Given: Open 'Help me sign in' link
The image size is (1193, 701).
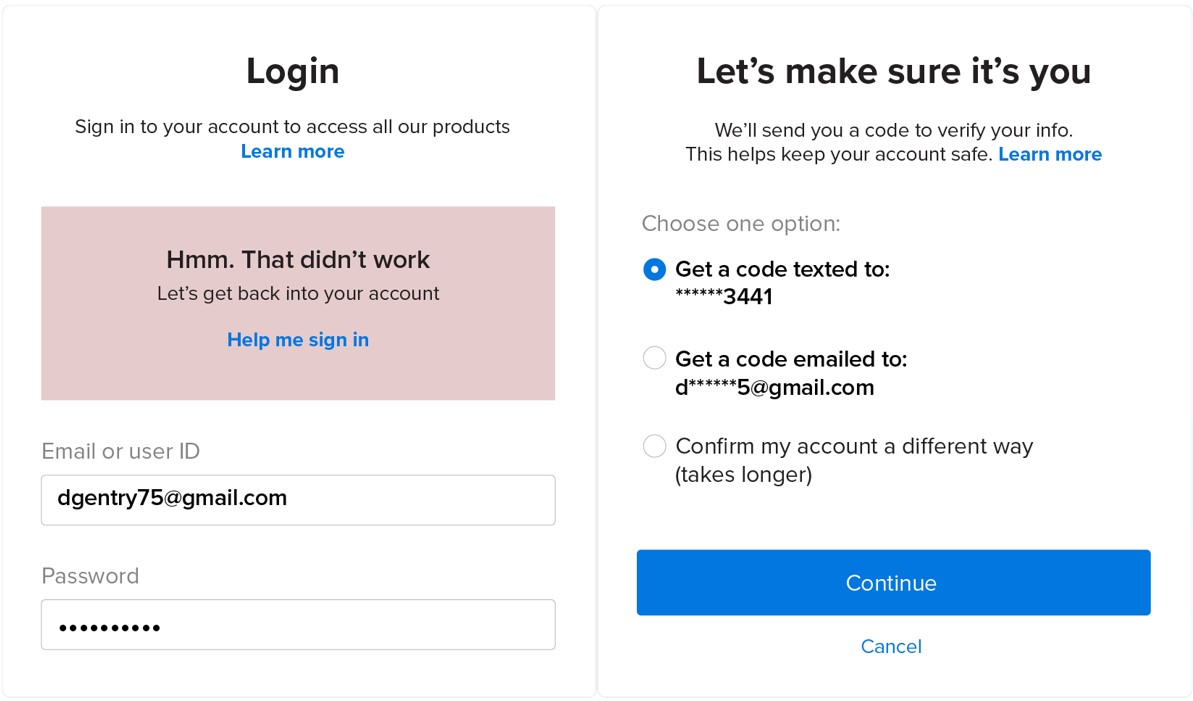Looking at the screenshot, I should 297,339.
